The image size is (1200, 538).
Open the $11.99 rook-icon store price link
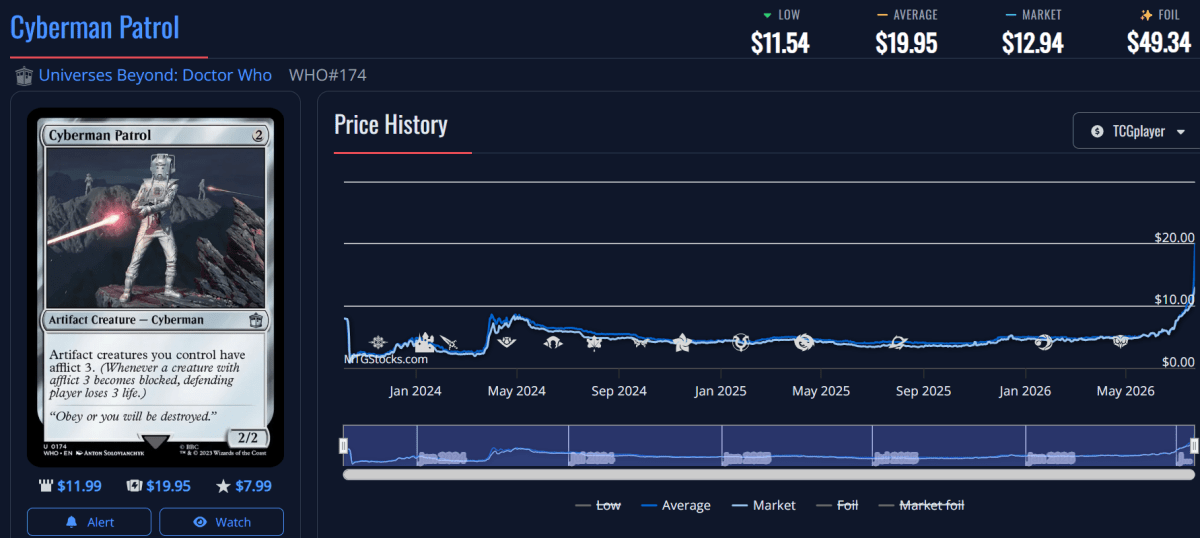coord(69,486)
